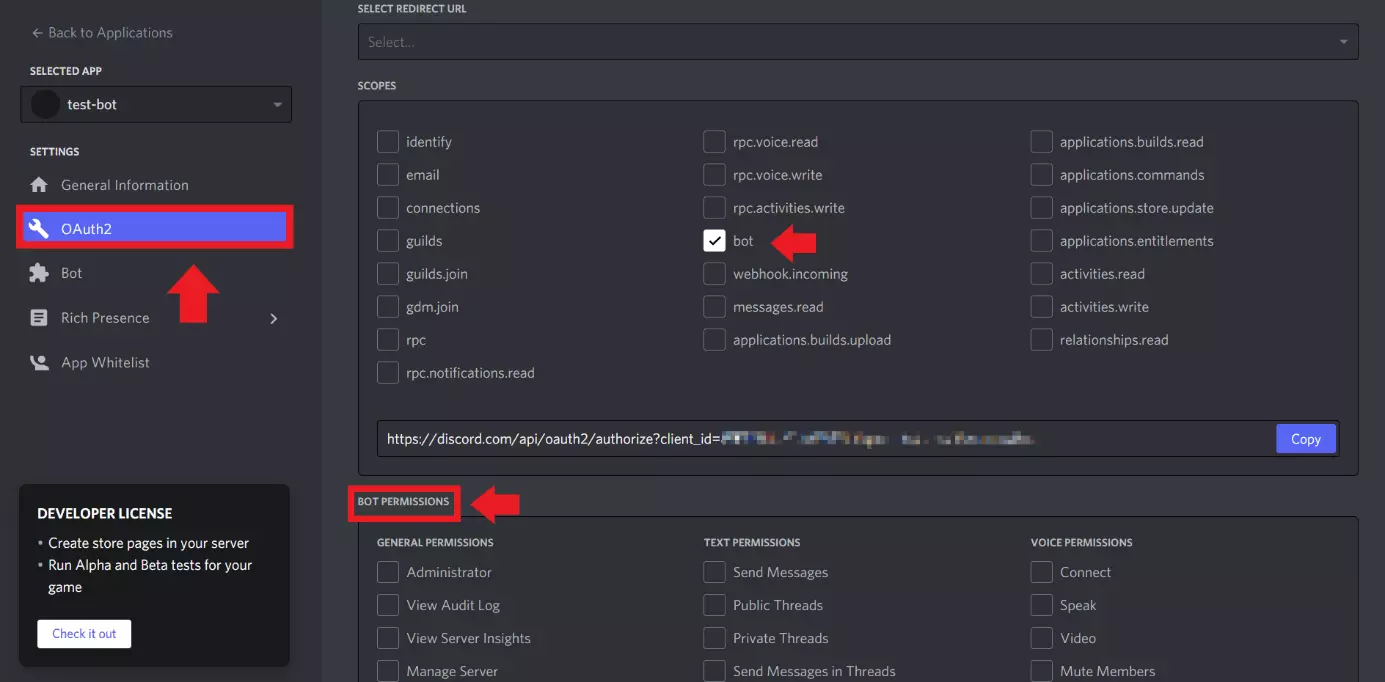This screenshot has width=1385, height=682.
Task: Click the VOICE PERMISSIONS heading
Action: pyautogui.click(x=1082, y=542)
